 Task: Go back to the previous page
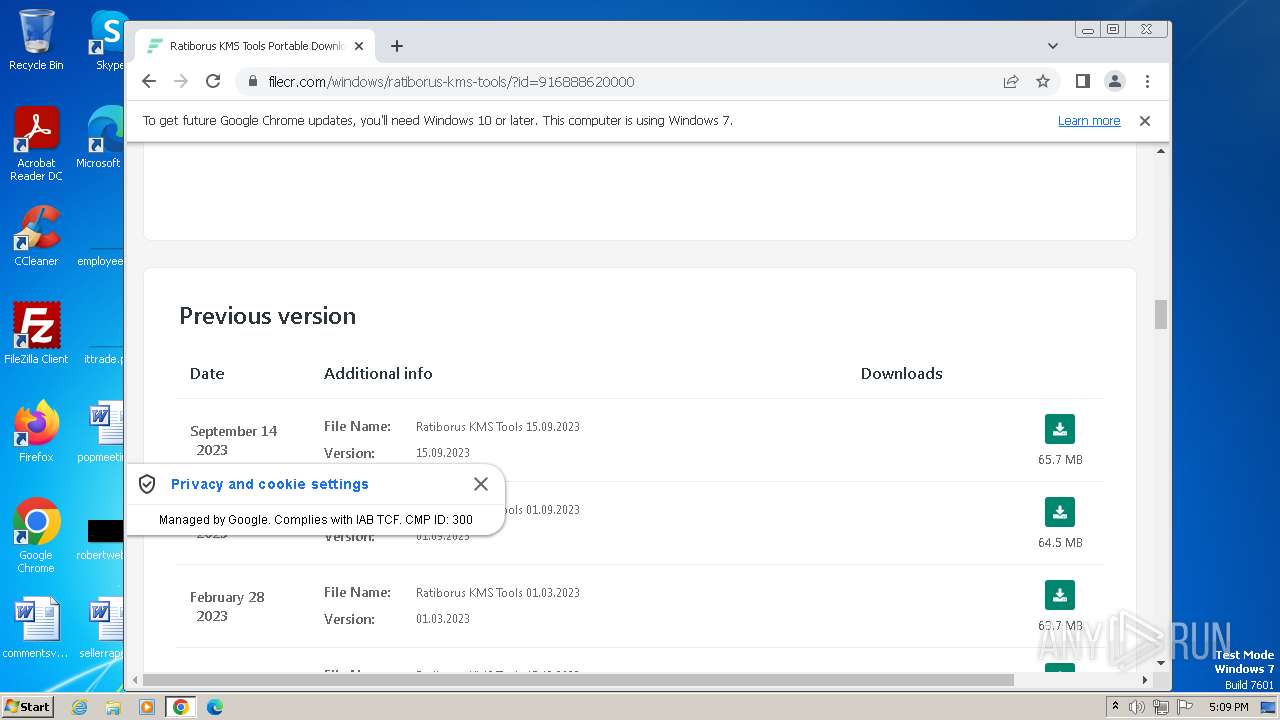(x=149, y=81)
